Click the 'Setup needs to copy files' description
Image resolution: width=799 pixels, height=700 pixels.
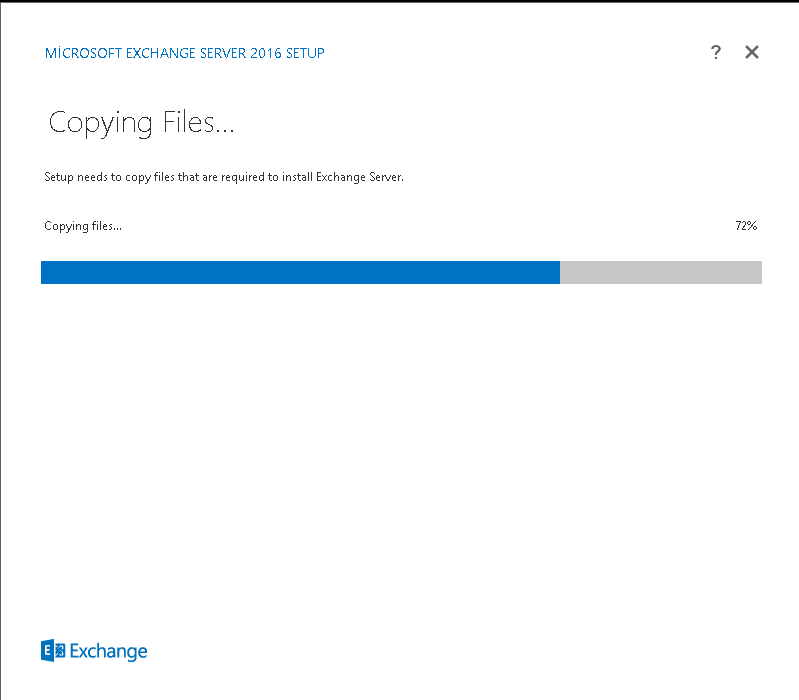pos(224,177)
